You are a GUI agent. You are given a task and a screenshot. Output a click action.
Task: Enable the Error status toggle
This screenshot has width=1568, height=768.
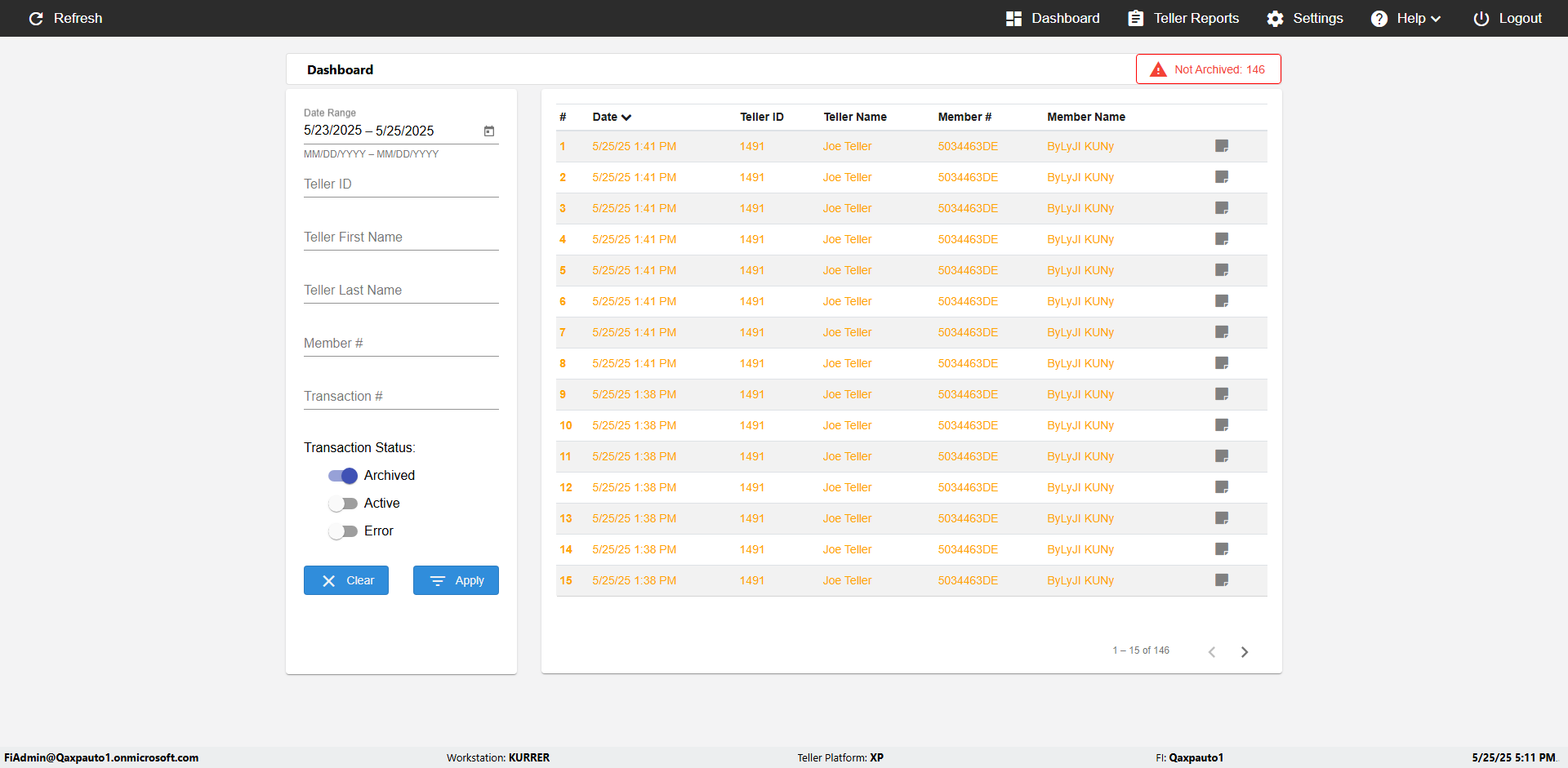point(343,531)
